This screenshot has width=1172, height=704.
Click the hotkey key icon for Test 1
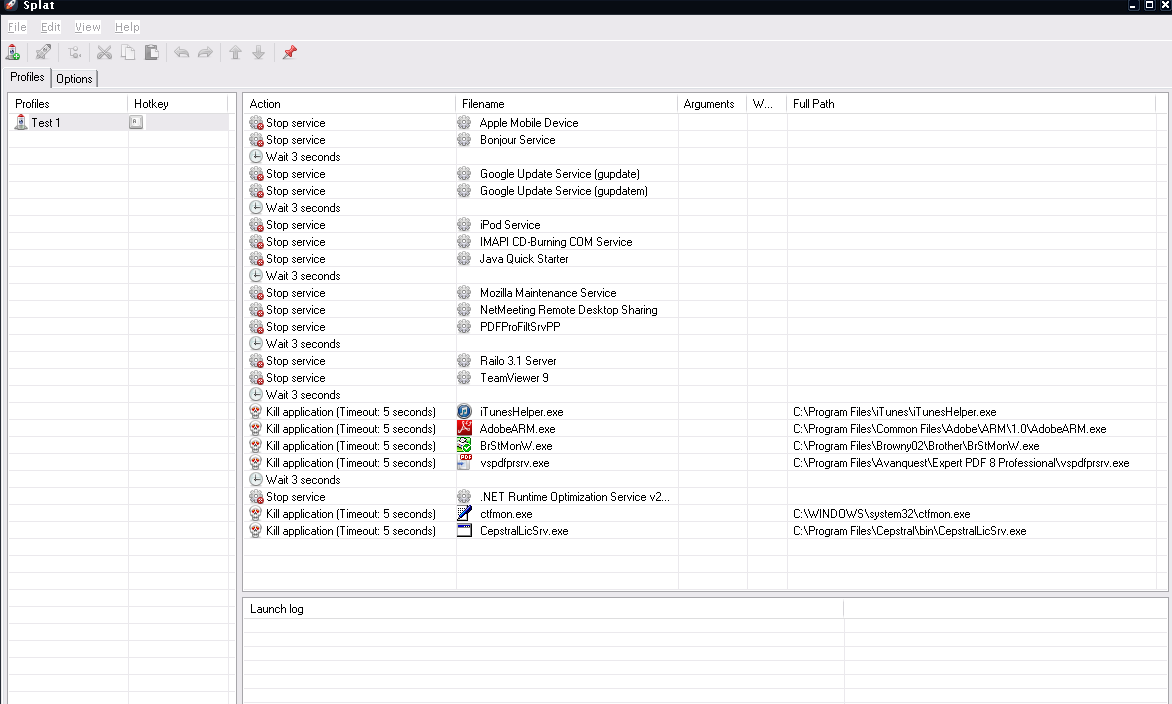pyautogui.click(x=136, y=123)
